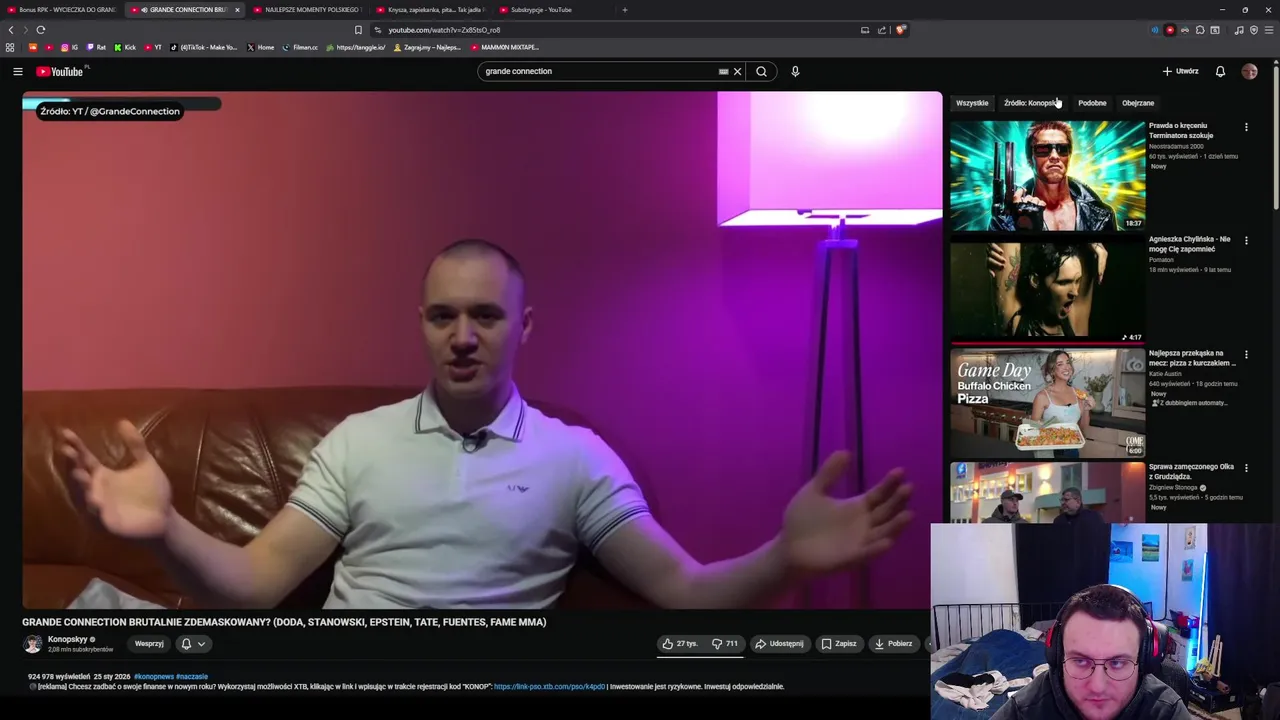This screenshot has width=1280, height=720.
Task: Select the Wszystkie filter chip
Action: click(972, 103)
